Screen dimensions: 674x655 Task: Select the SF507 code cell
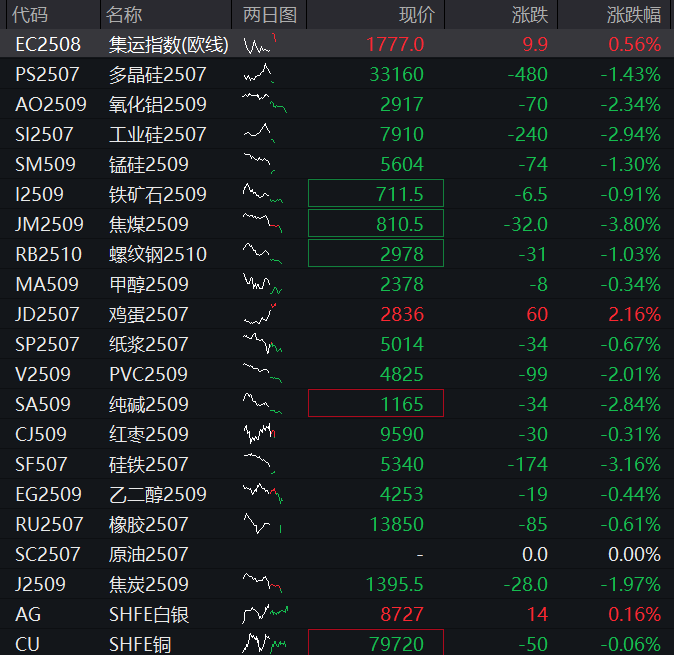(x=41, y=464)
